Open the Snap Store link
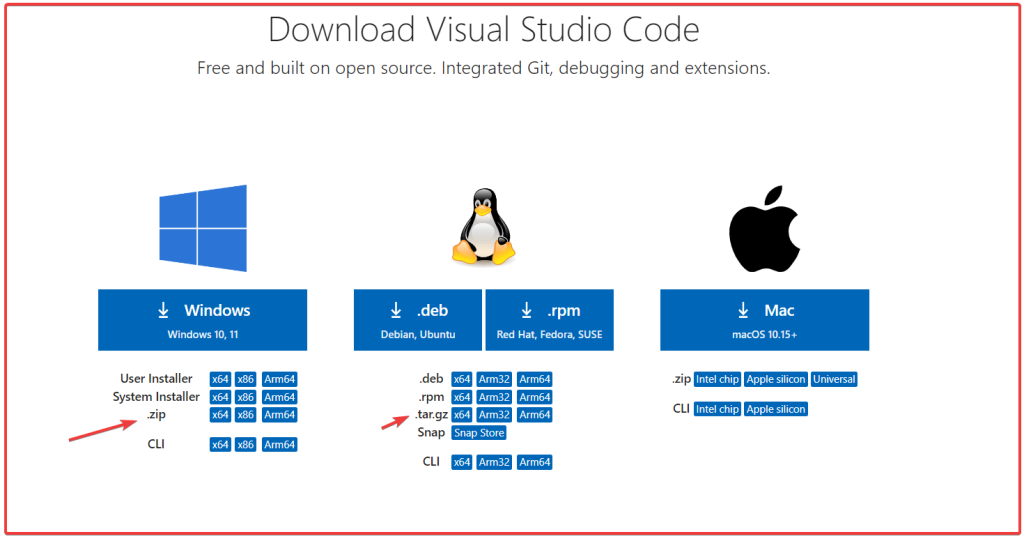The image size is (1024, 548). pyautogui.click(x=479, y=433)
